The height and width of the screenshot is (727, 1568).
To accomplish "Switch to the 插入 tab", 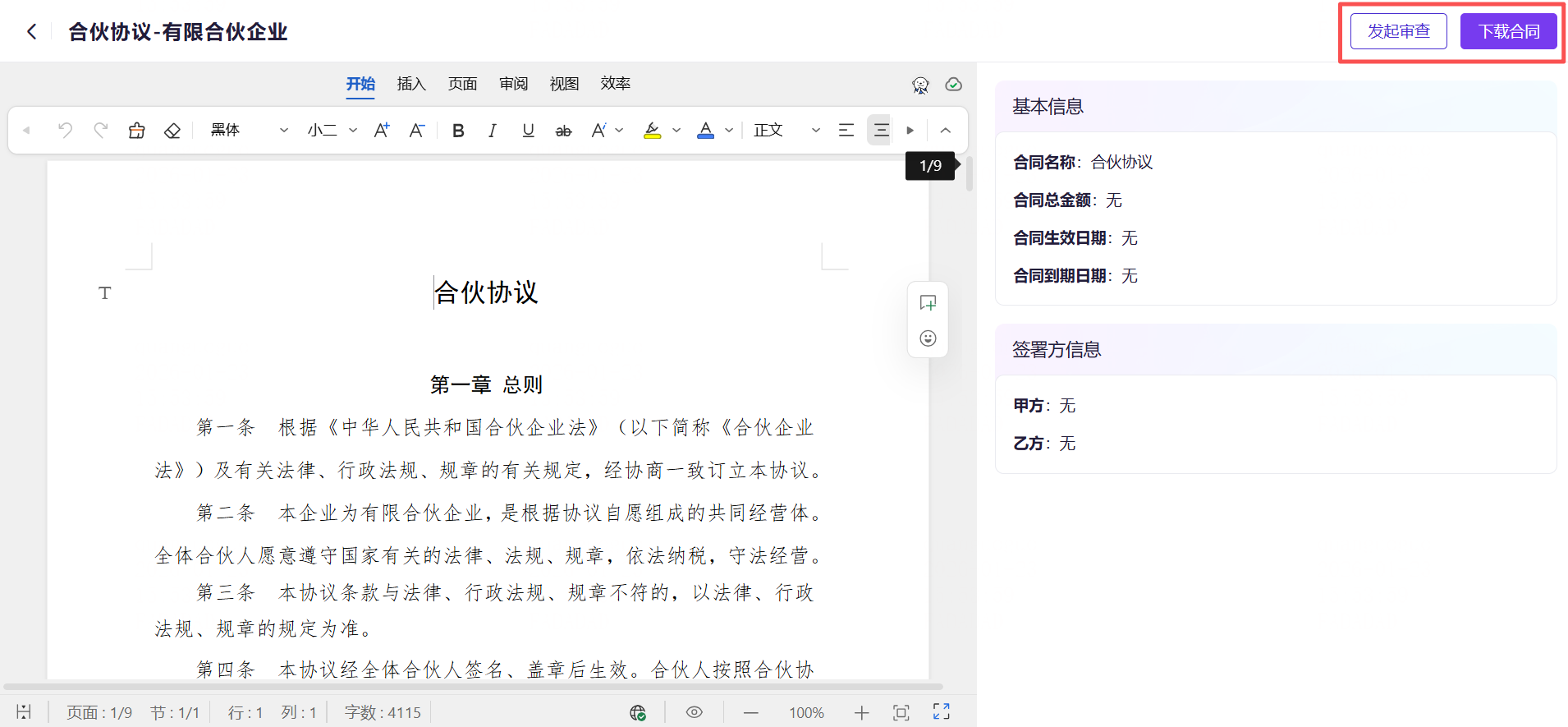I will [x=411, y=84].
